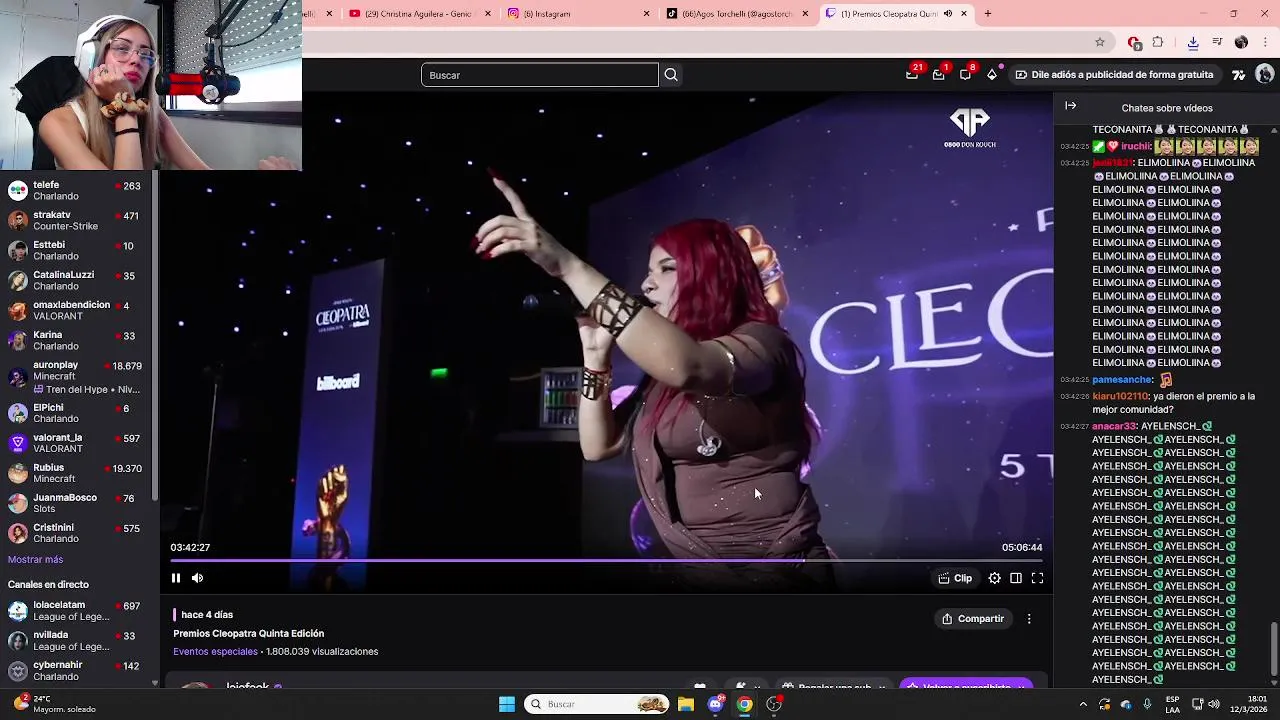Open a new browser tab
This screenshot has width=1280, height=720.
pyautogui.click(x=988, y=14)
